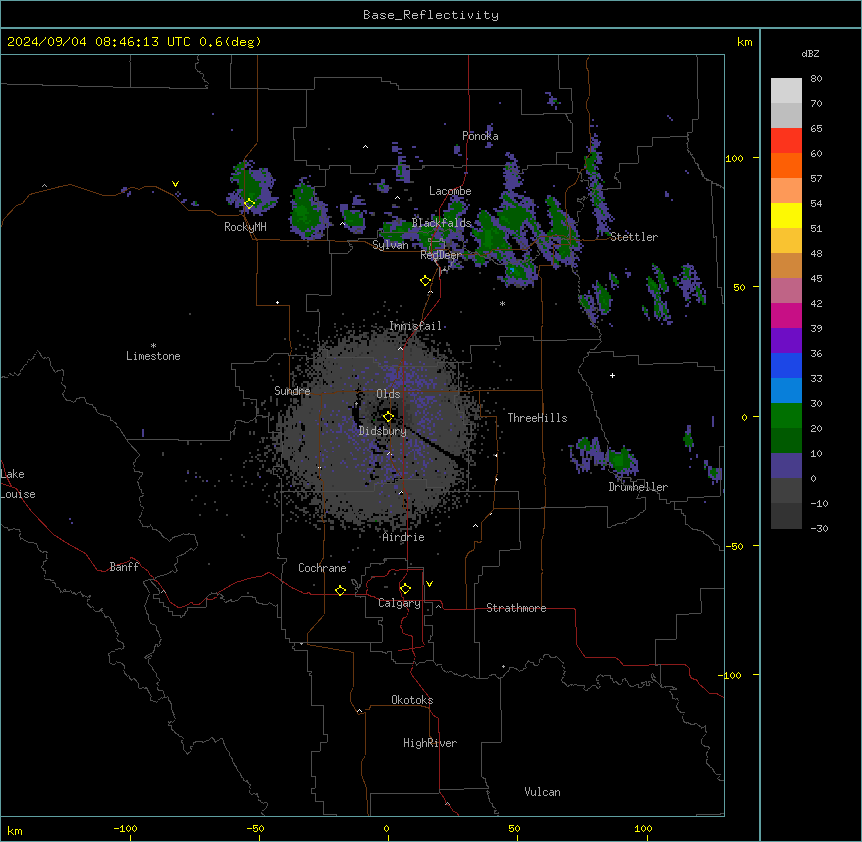Viewport: 862px width, 842px height.
Task: Click the 80 value in the dBZ legend
Action: click(816, 79)
